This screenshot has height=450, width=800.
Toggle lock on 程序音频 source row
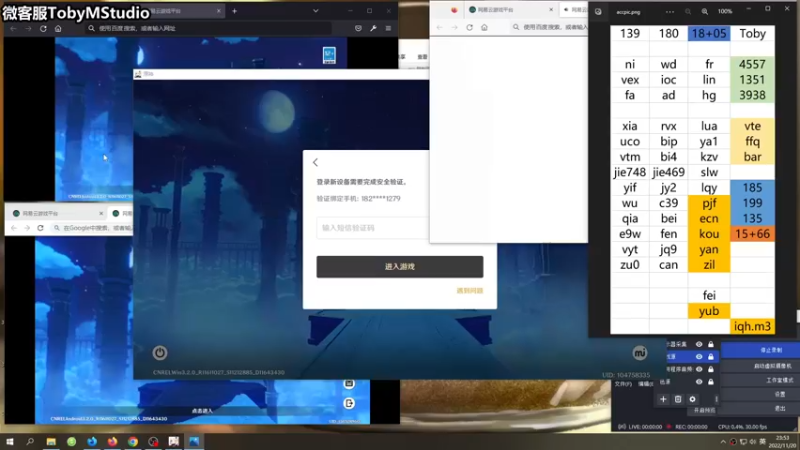coord(711,369)
